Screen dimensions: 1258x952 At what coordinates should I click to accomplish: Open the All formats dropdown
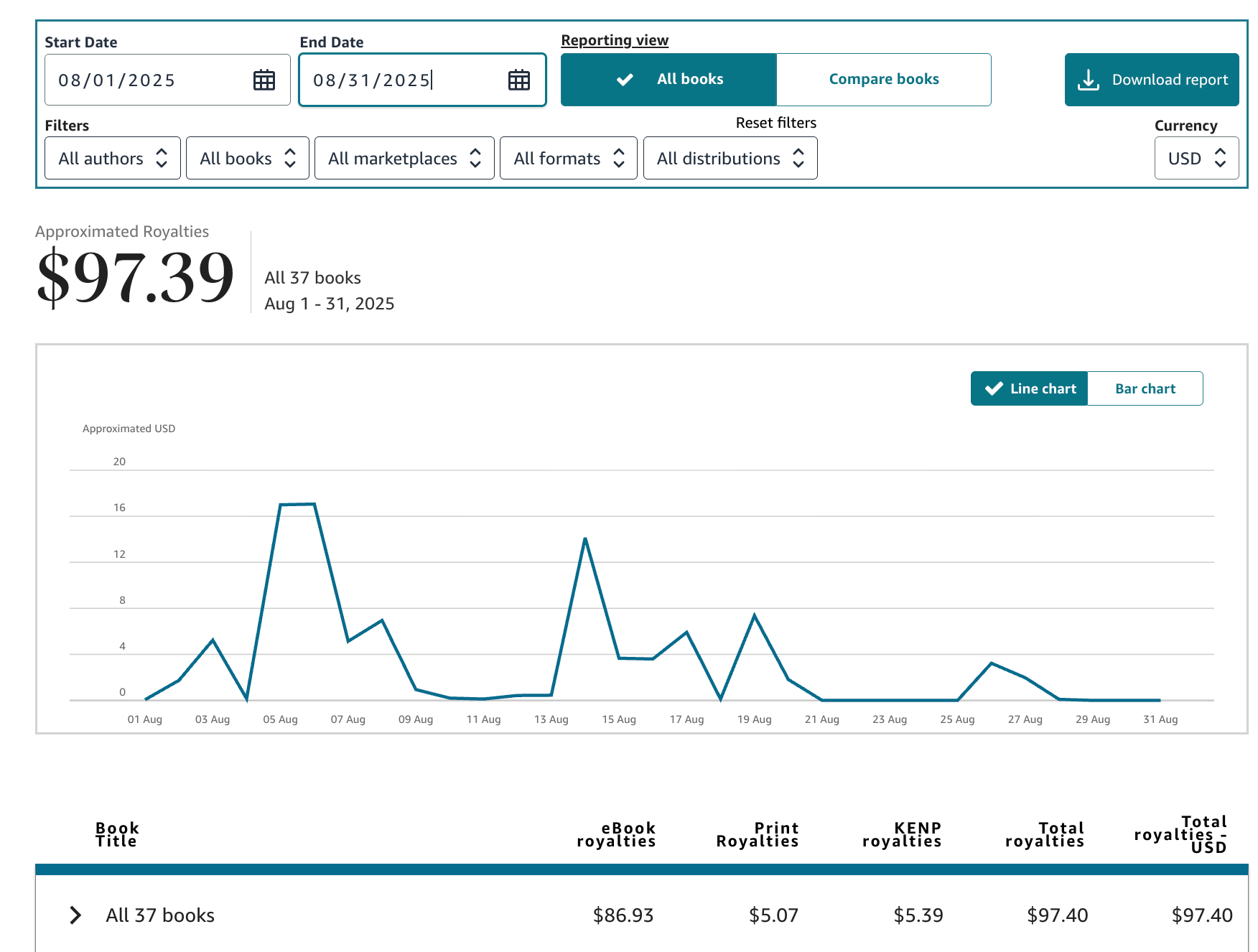pos(568,158)
